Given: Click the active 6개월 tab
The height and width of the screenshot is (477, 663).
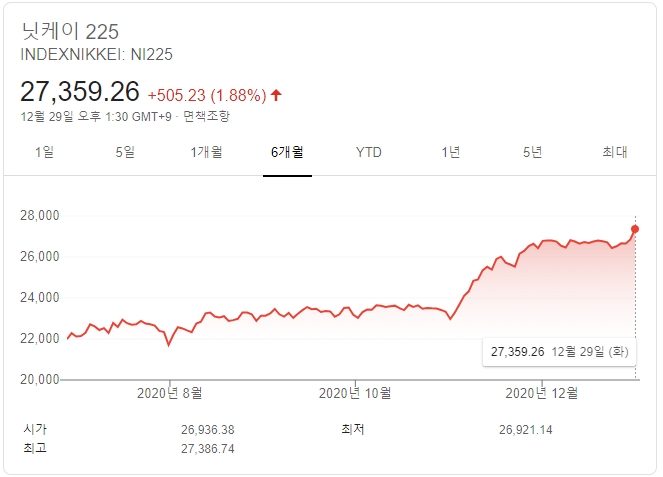Looking at the screenshot, I should click(x=287, y=152).
